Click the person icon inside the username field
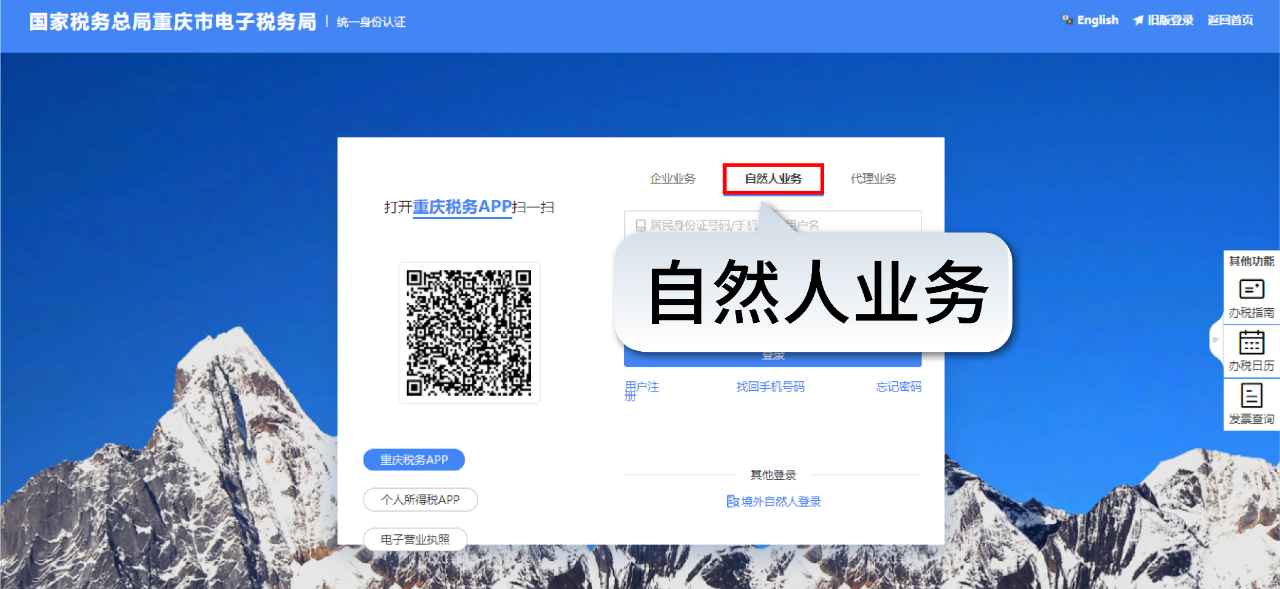 coord(641,224)
